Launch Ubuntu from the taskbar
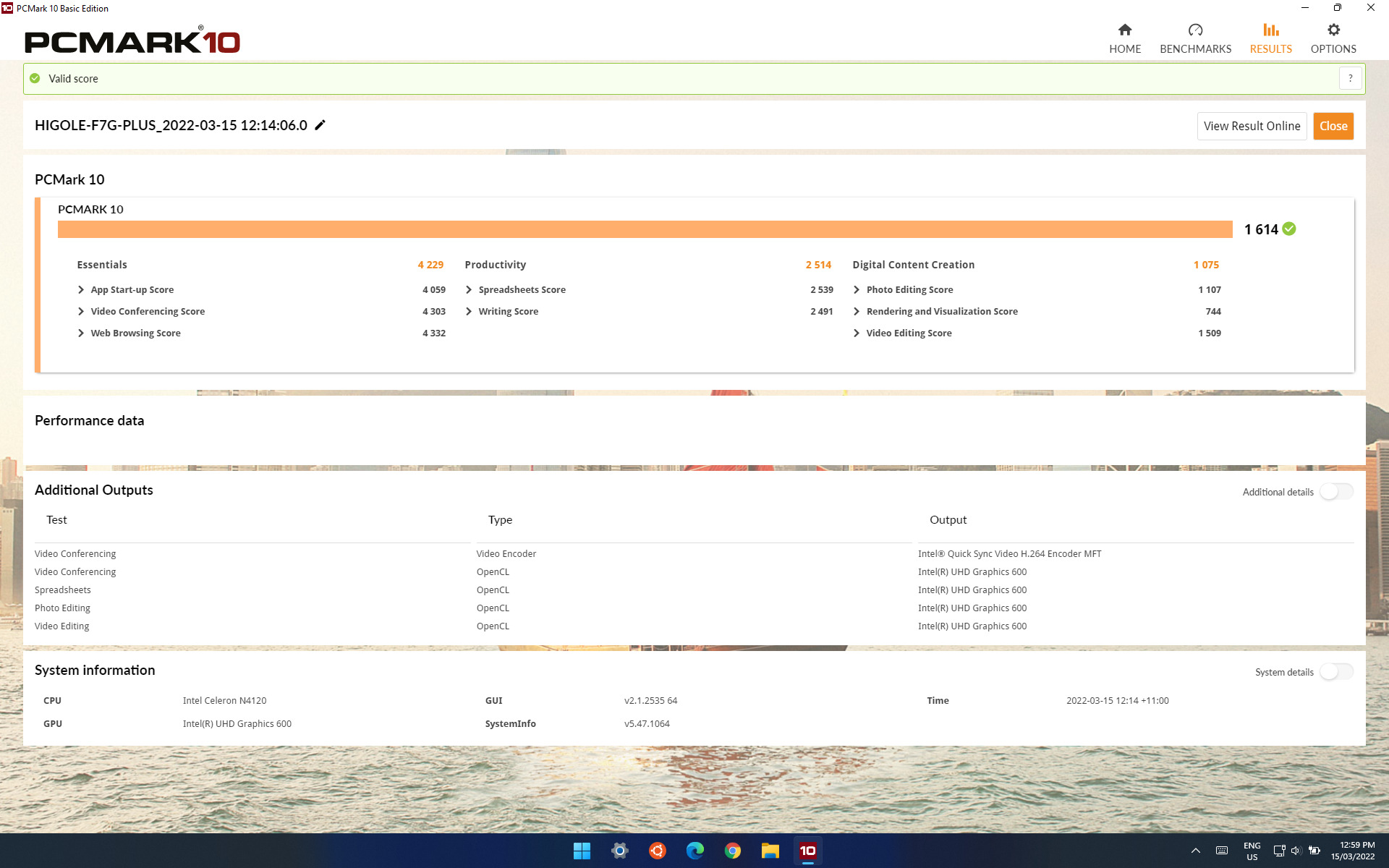 pyautogui.click(x=658, y=851)
